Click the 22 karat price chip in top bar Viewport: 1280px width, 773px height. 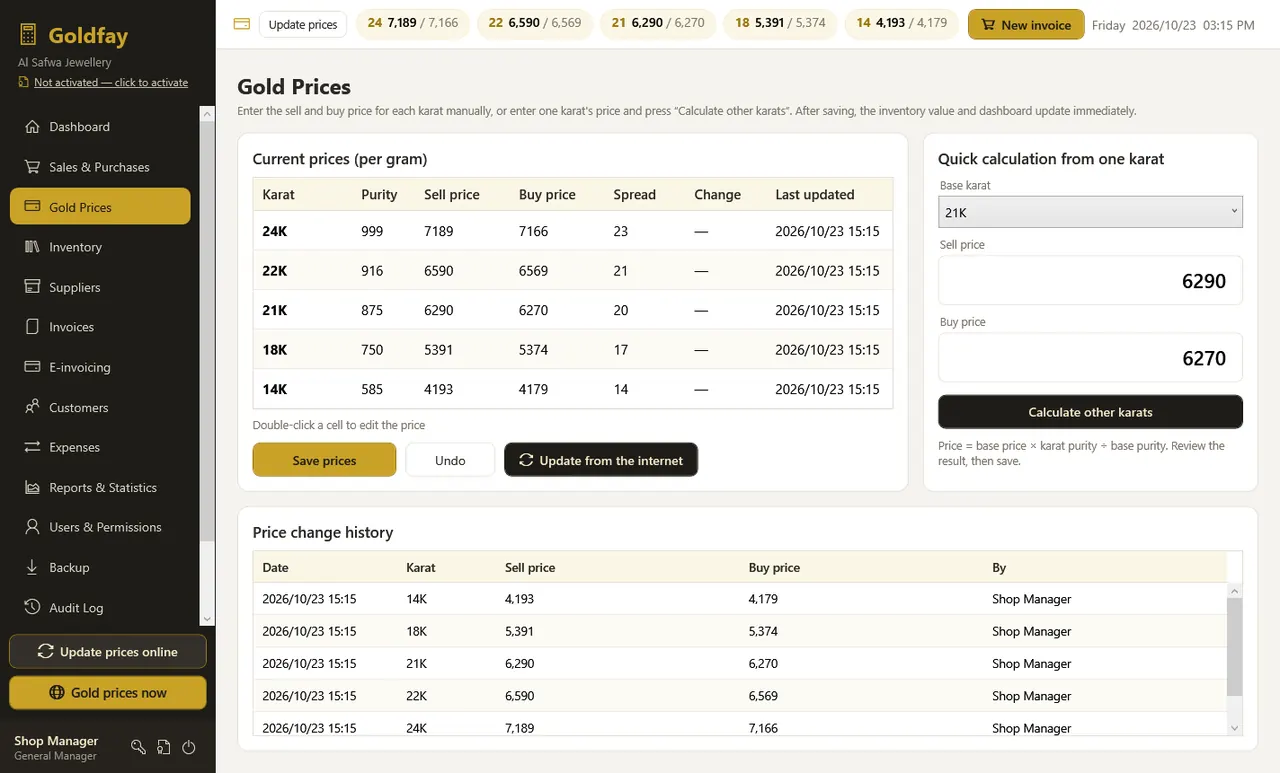pyautogui.click(x=535, y=24)
